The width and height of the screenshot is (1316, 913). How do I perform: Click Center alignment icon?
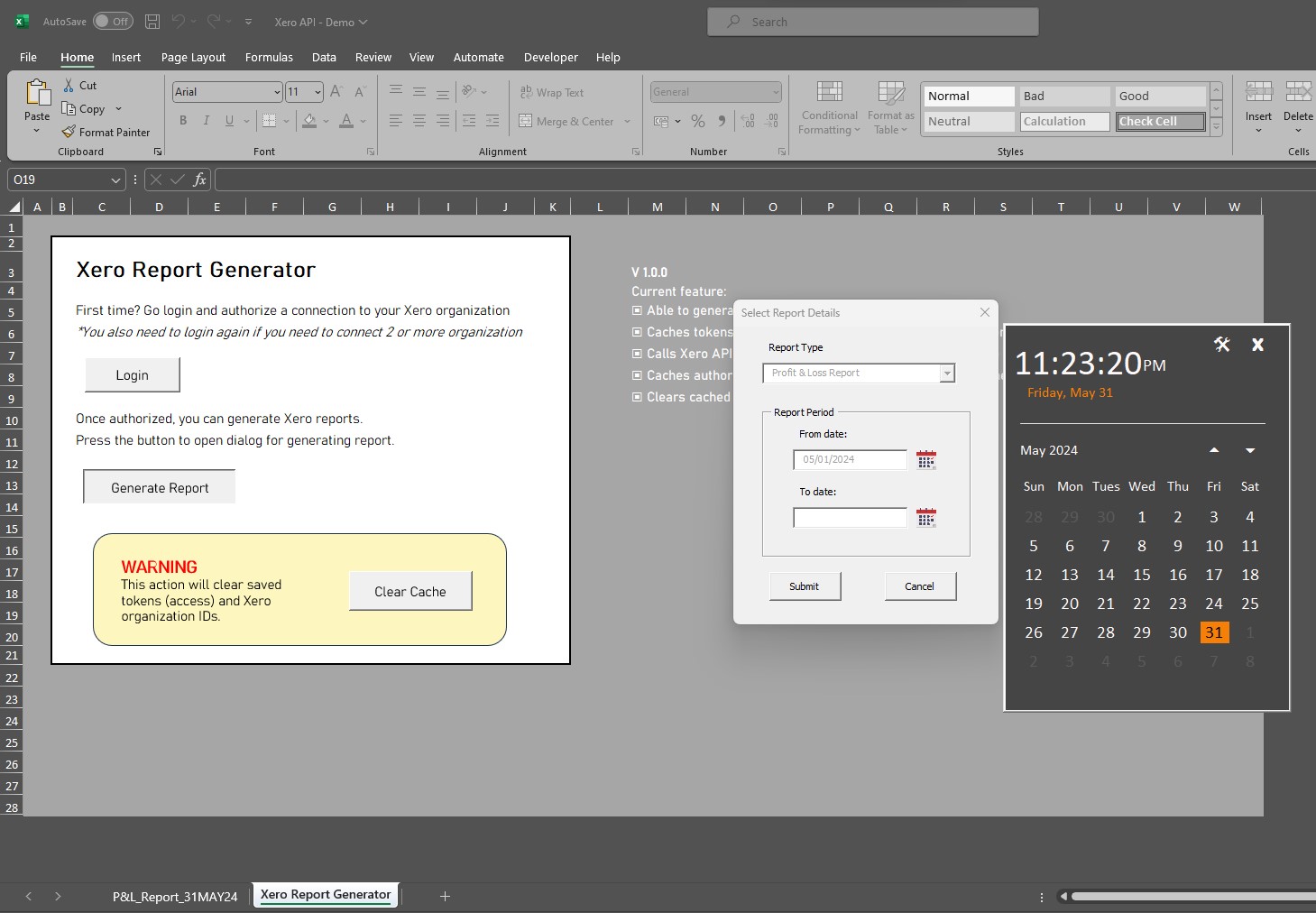tap(419, 120)
